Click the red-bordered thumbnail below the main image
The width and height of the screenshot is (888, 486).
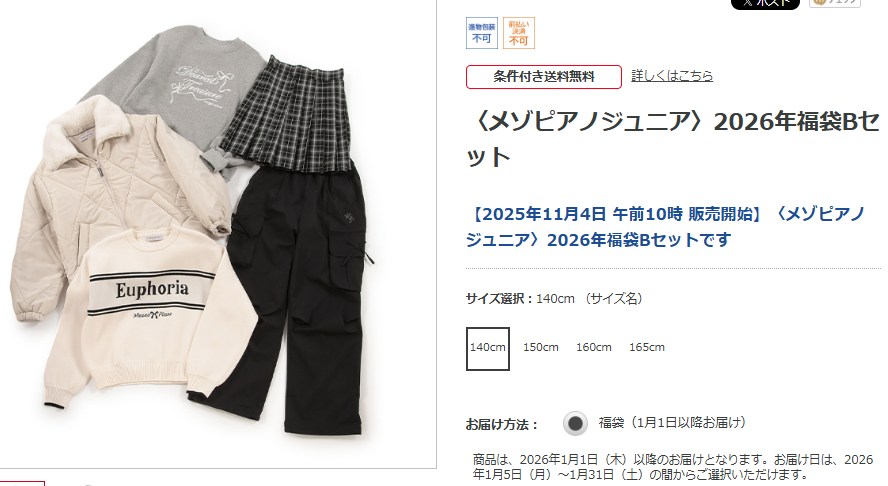click(22, 483)
